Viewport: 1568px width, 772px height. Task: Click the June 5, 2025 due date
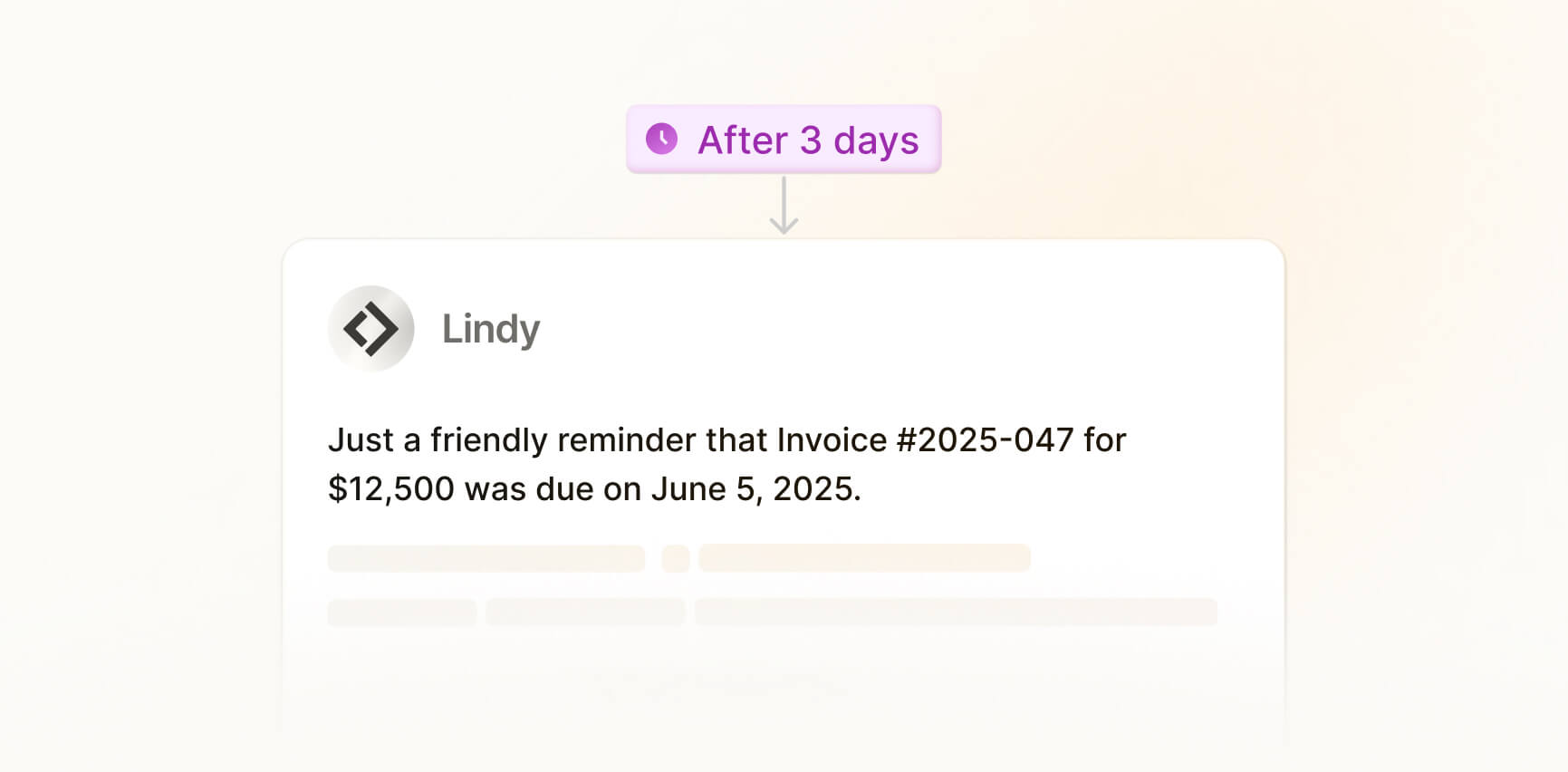(755, 489)
